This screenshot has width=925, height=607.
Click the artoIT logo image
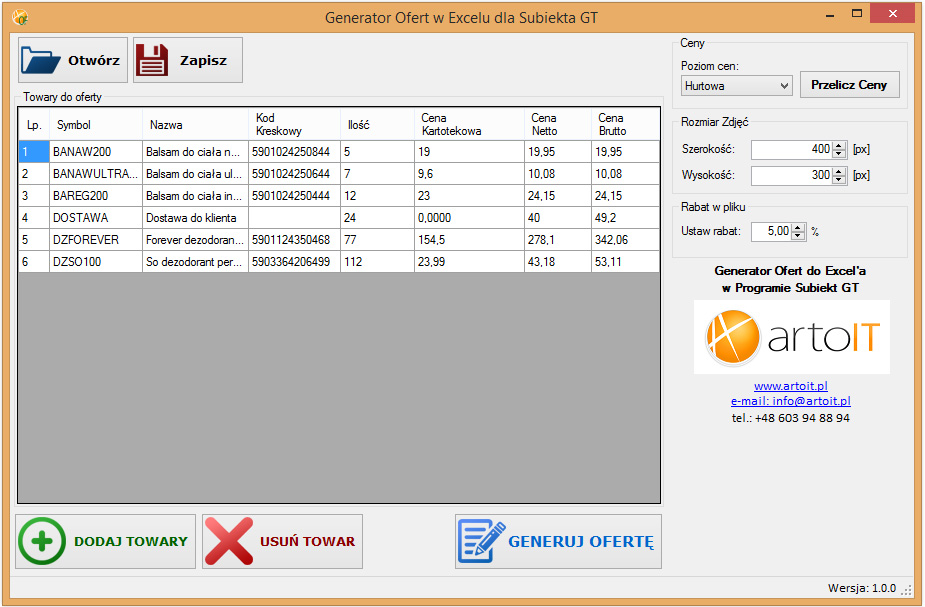coord(791,337)
